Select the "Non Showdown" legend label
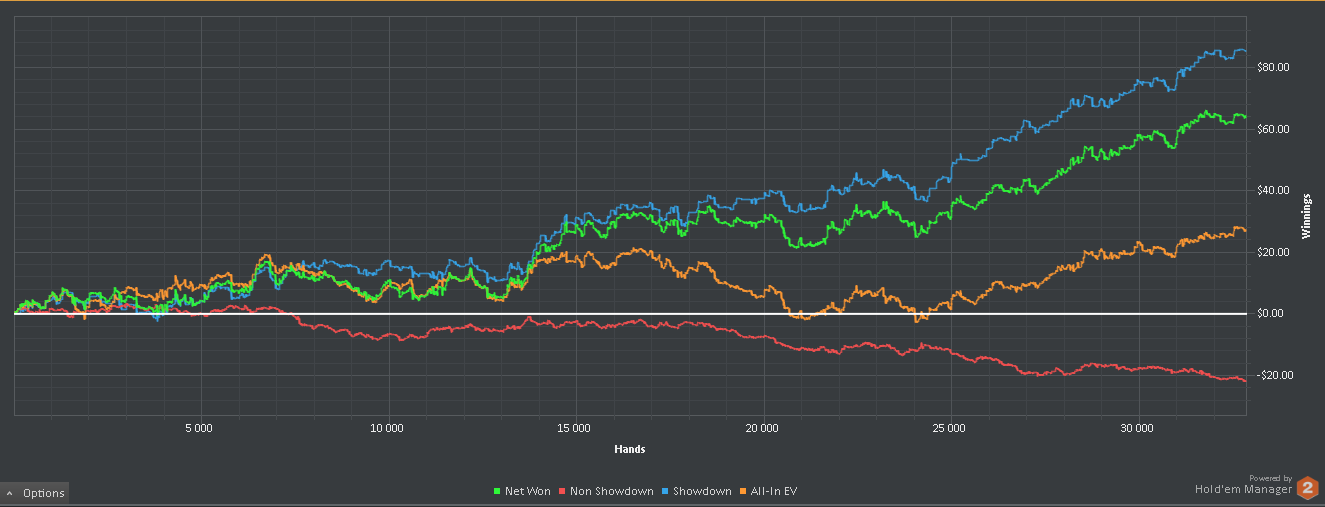The width and height of the screenshot is (1325, 507). point(612,492)
